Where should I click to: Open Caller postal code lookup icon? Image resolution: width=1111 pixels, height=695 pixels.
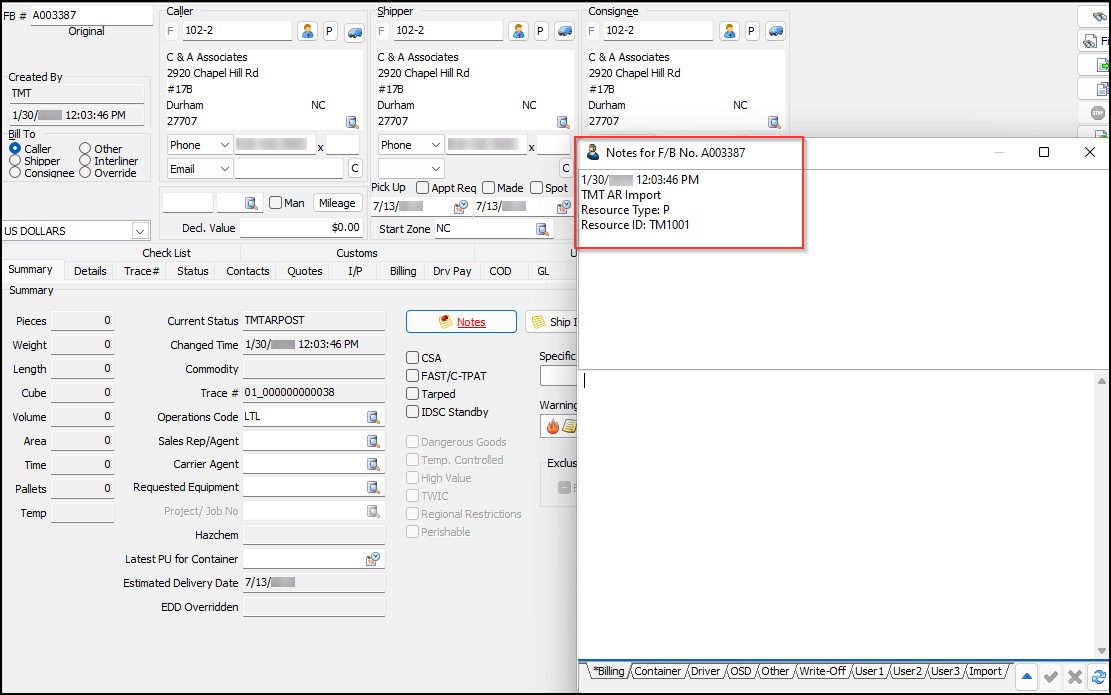tap(352, 122)
